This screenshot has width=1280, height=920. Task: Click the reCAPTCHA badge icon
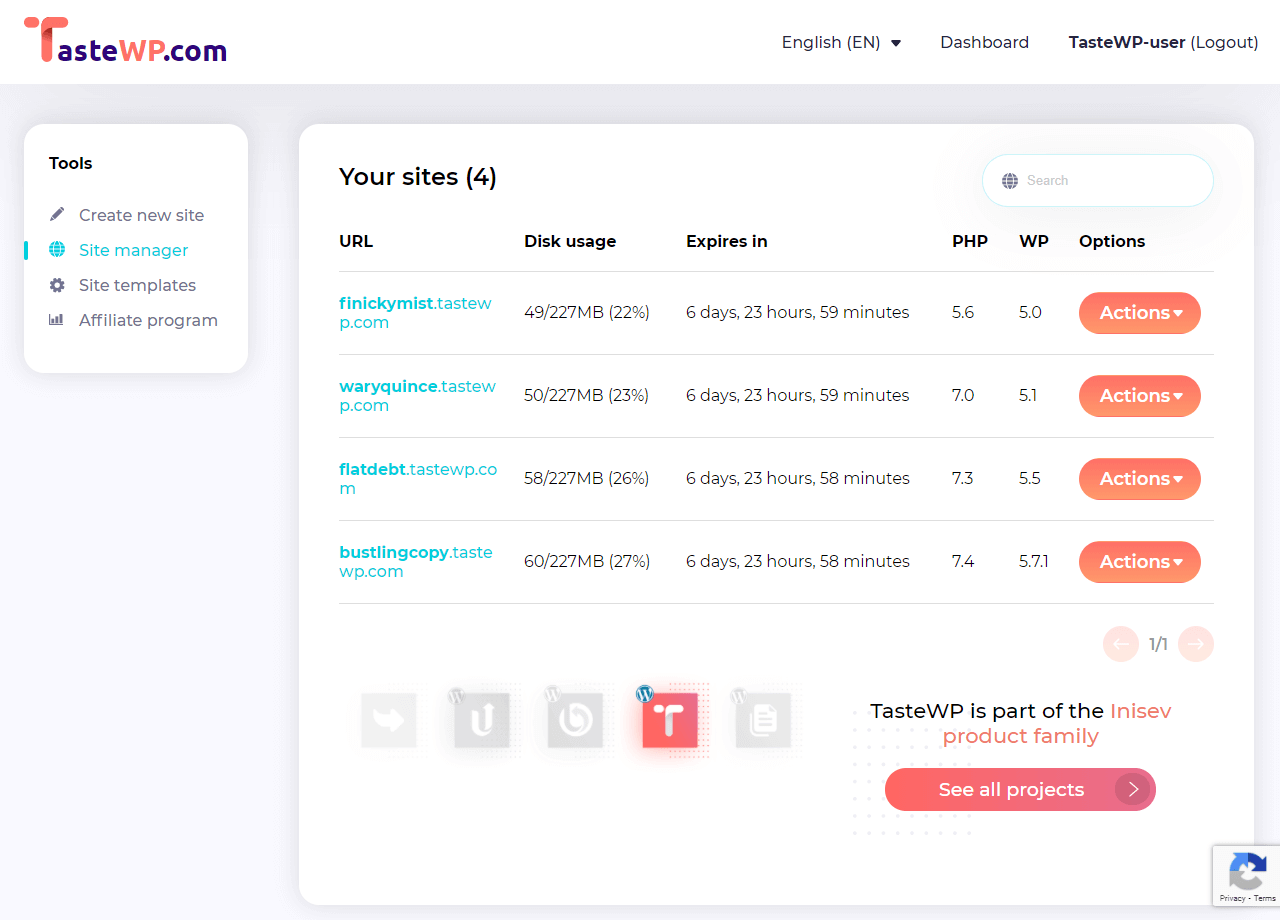(x=1247, y=871)
